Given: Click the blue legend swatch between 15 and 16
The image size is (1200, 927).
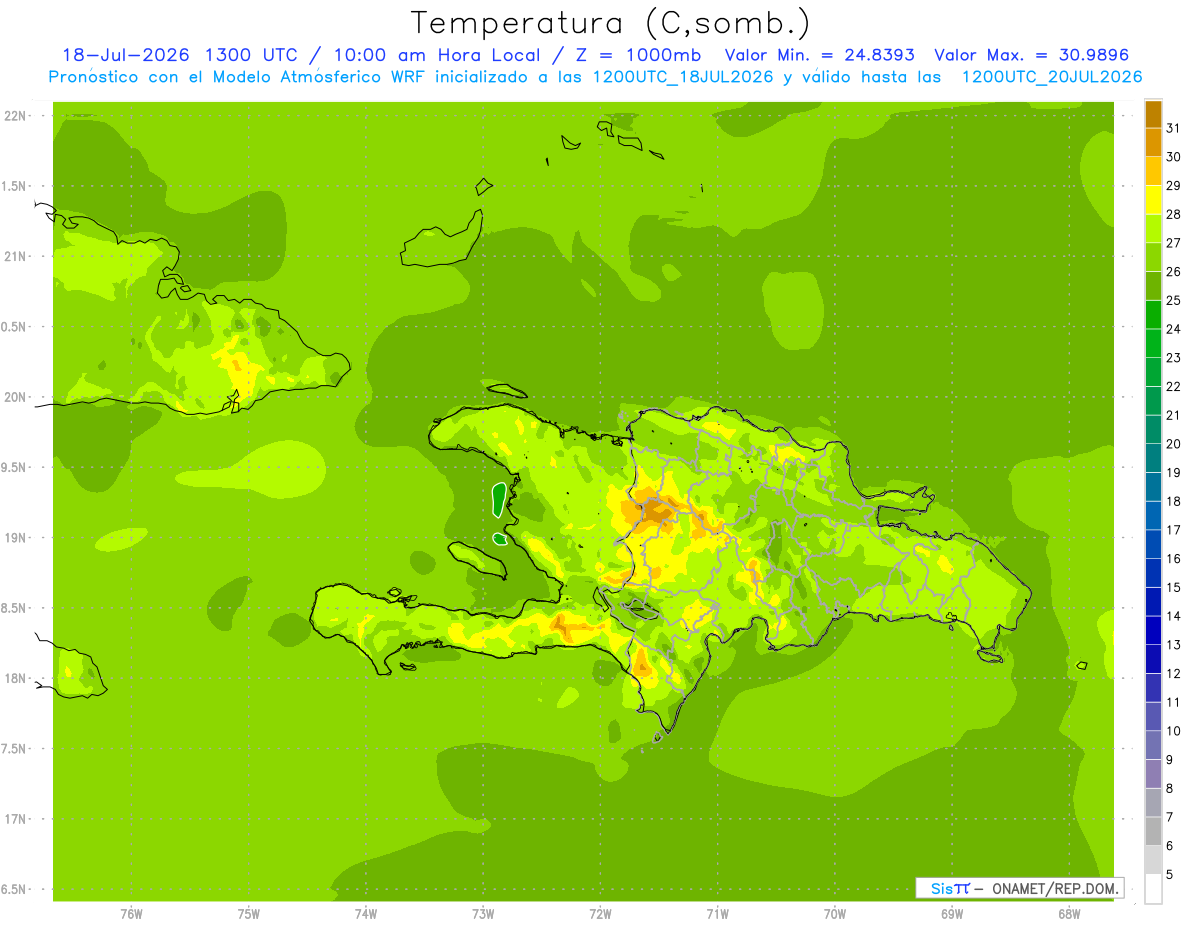Looking at the screenshot, I should 1153,573.
